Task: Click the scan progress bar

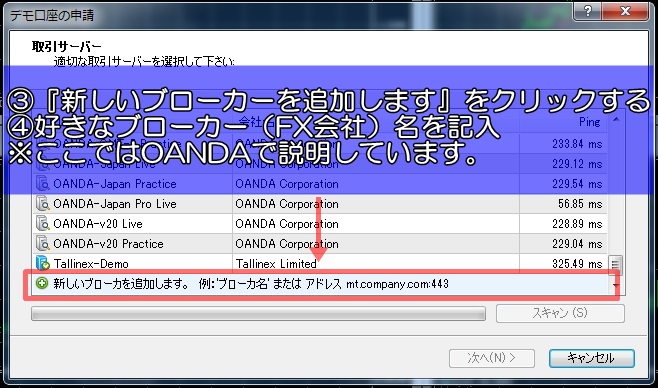Action: pyautogui.click(x=258, y=313)
